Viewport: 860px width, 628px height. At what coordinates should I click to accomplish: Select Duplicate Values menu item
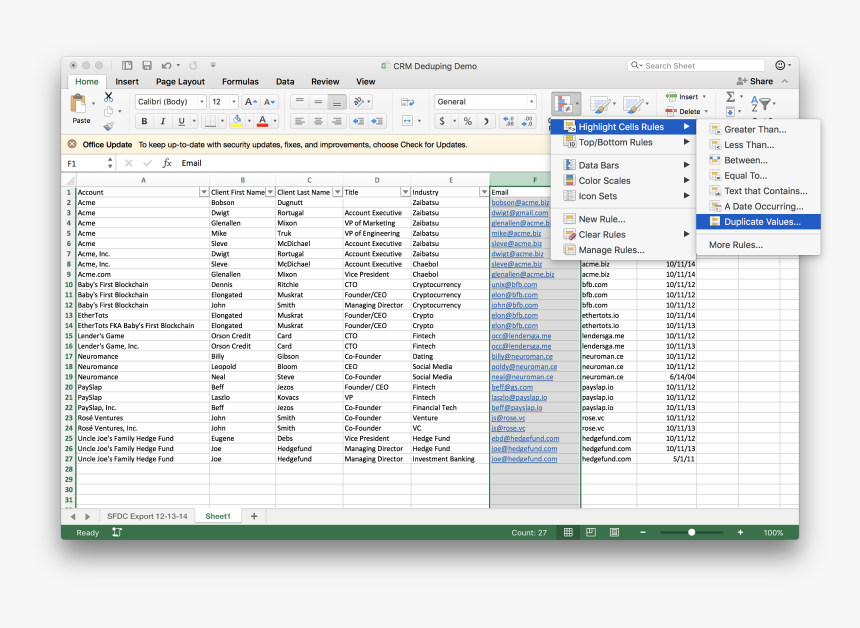758,222
